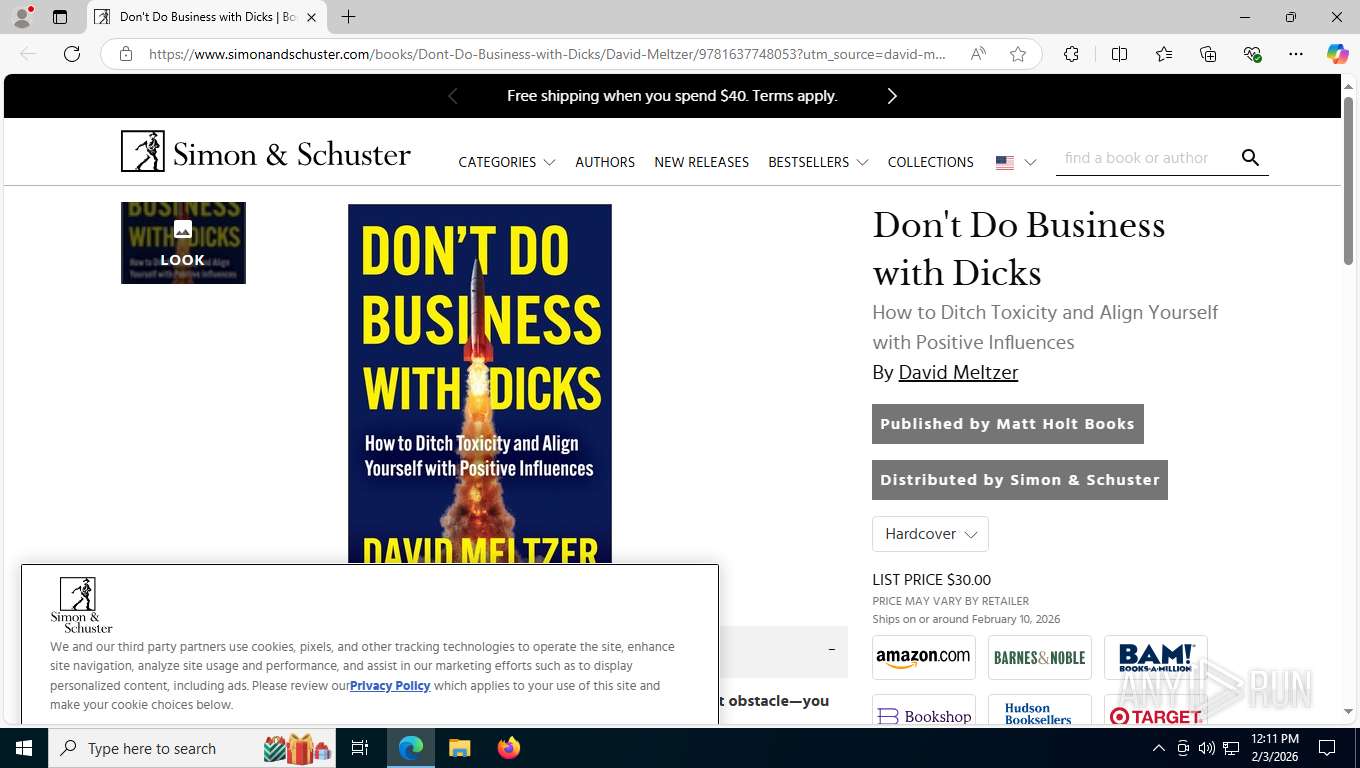1360x768 pixels.
Task: Open Collections in site navigation
Action: [x=930, y=162]
